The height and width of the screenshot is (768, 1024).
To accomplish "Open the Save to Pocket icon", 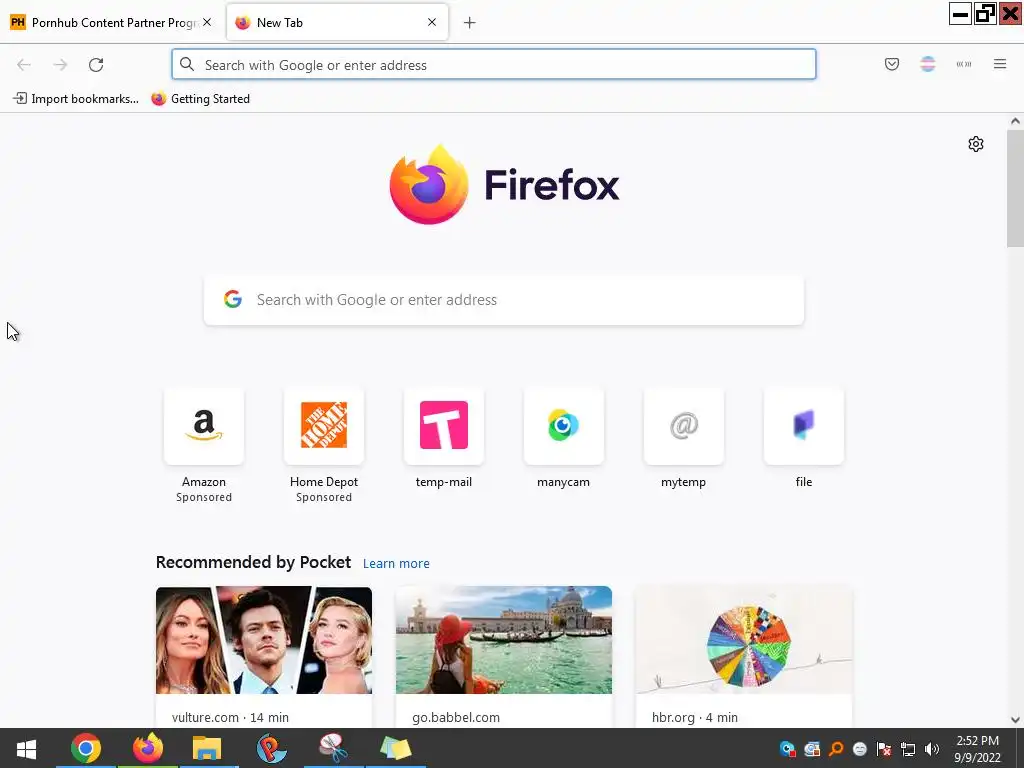I will coord(891,64).
